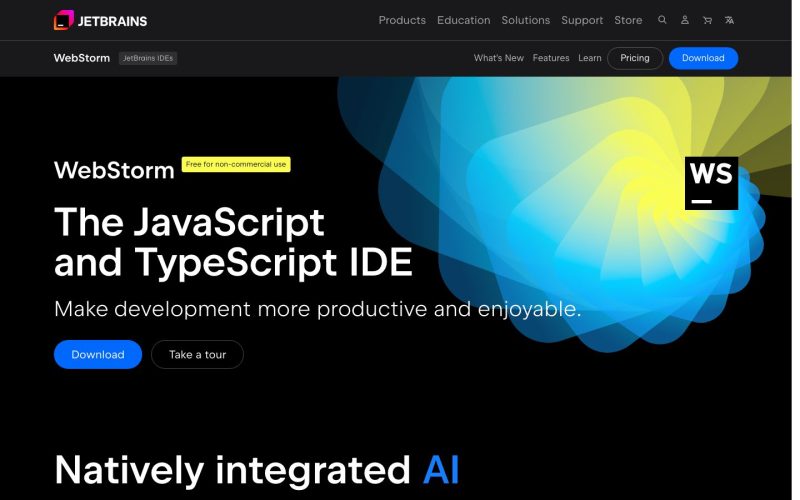The height and width of the screenshot is (500, 800).
Task: Open the Store menu
Action: [x=628, y=20]
